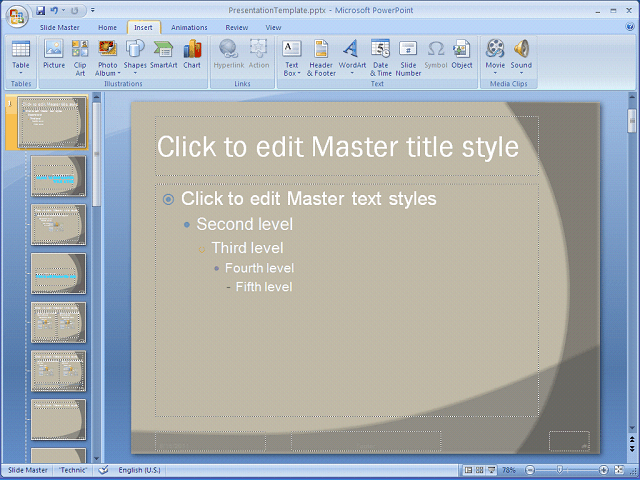Expand the Sound dropdown arrow
640x480 pixels.
coord(521,73)
